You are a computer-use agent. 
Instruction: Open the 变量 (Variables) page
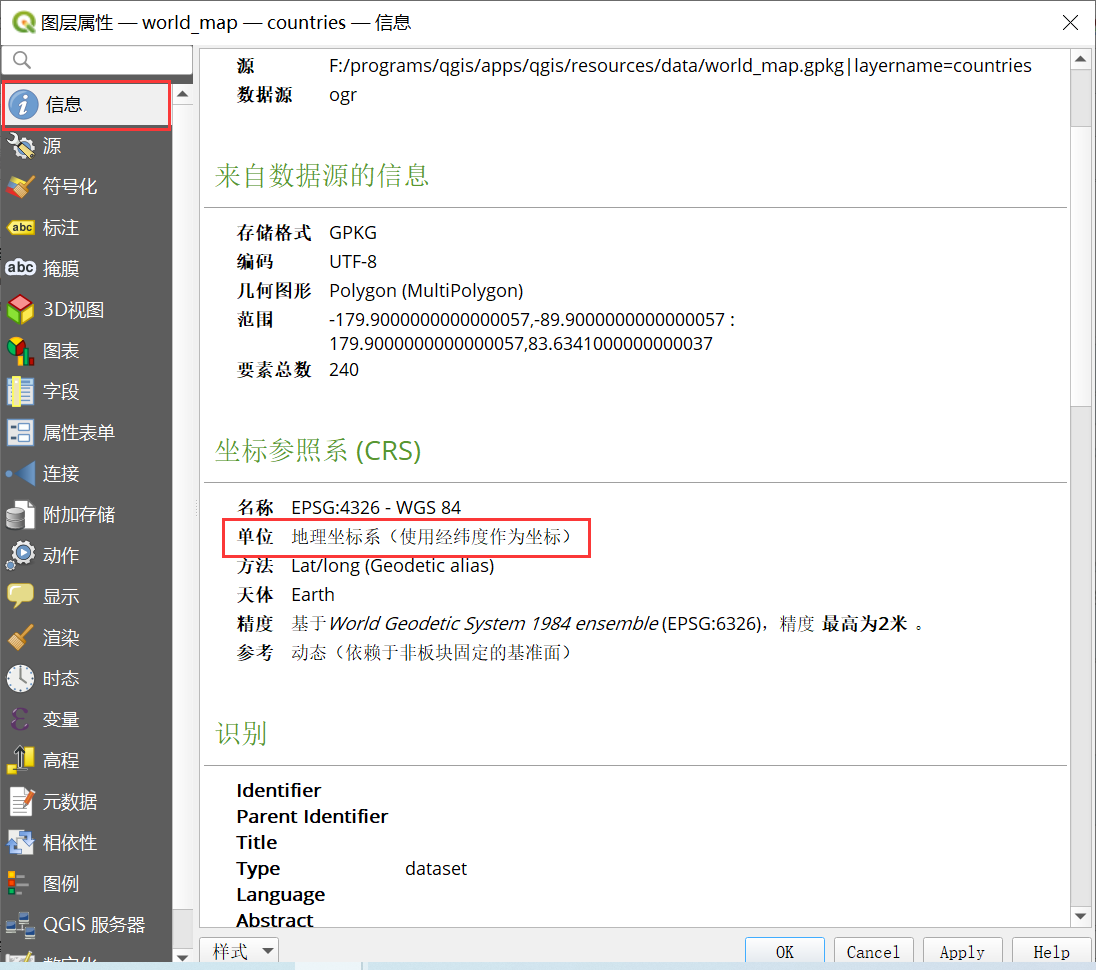(x=87, y=720)
